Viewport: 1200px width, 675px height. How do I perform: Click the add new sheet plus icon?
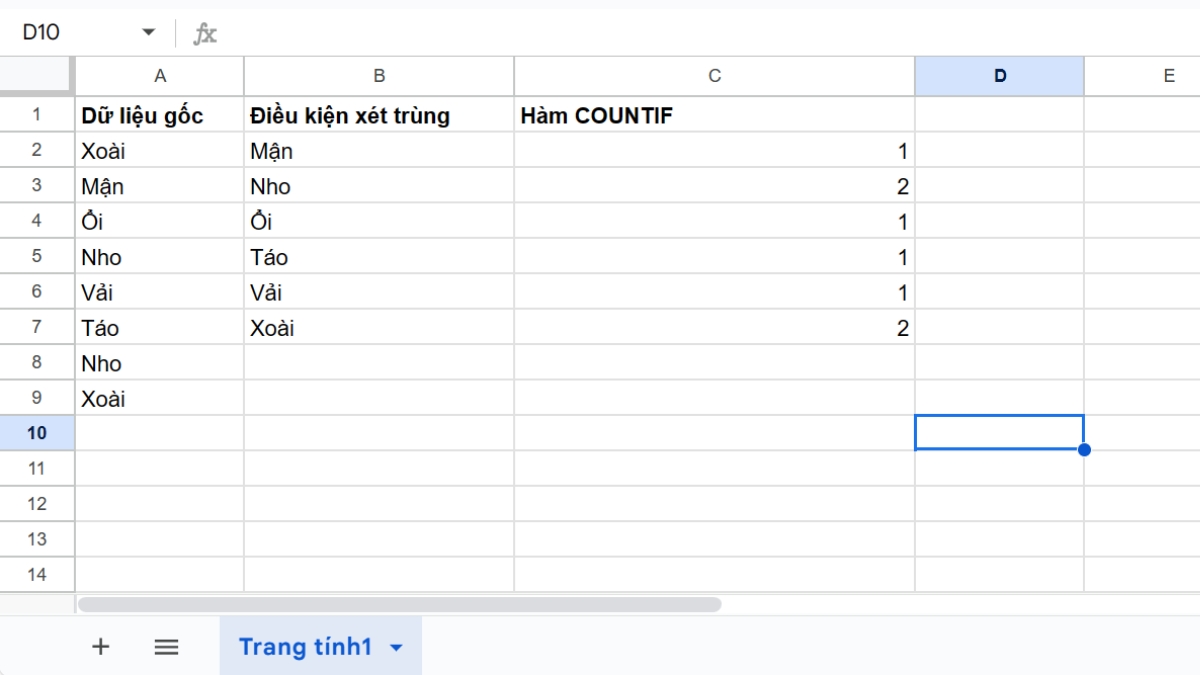(x=100, y=647)
